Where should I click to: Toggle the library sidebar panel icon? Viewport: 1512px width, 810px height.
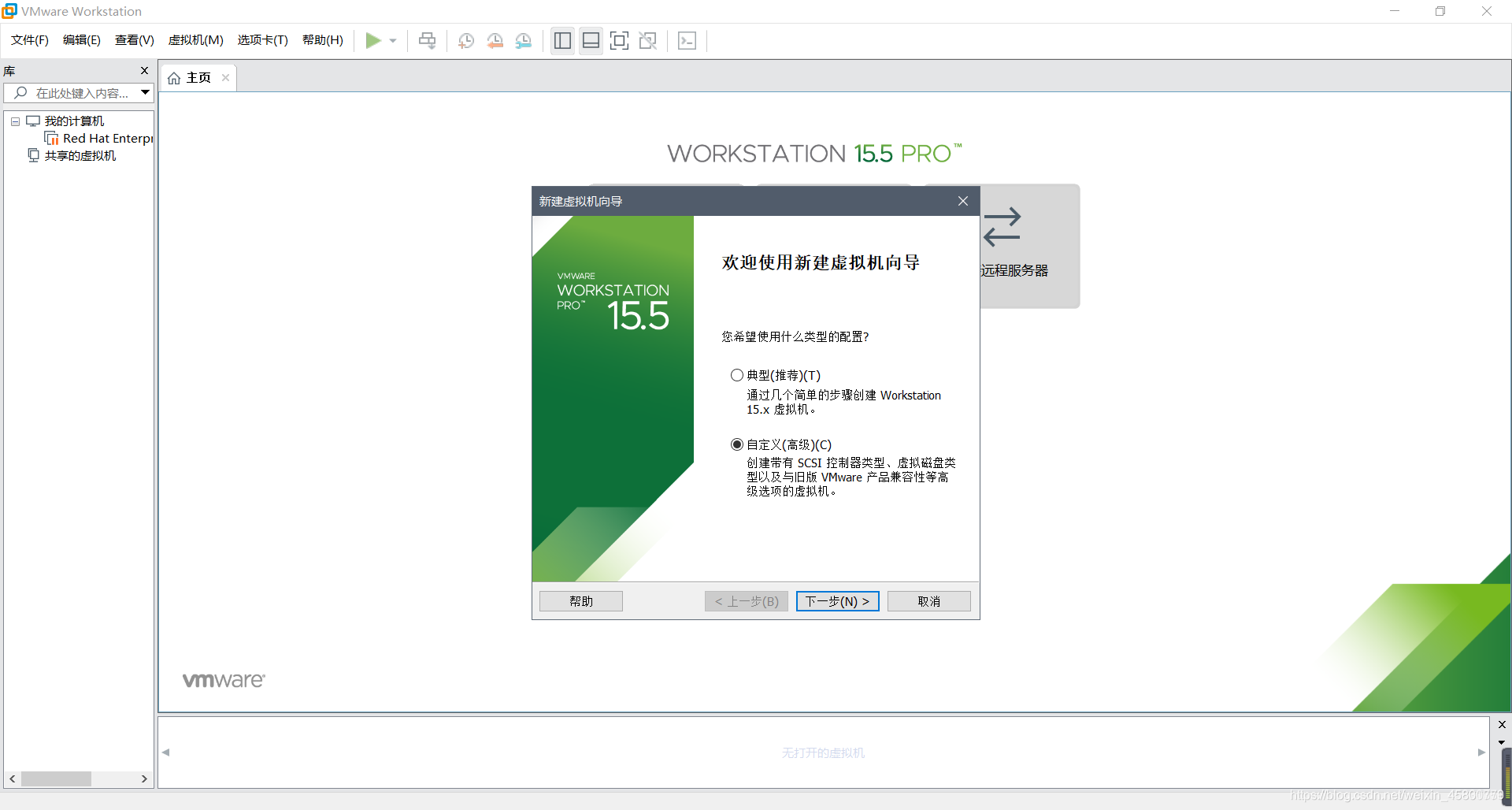pos(562,40)
